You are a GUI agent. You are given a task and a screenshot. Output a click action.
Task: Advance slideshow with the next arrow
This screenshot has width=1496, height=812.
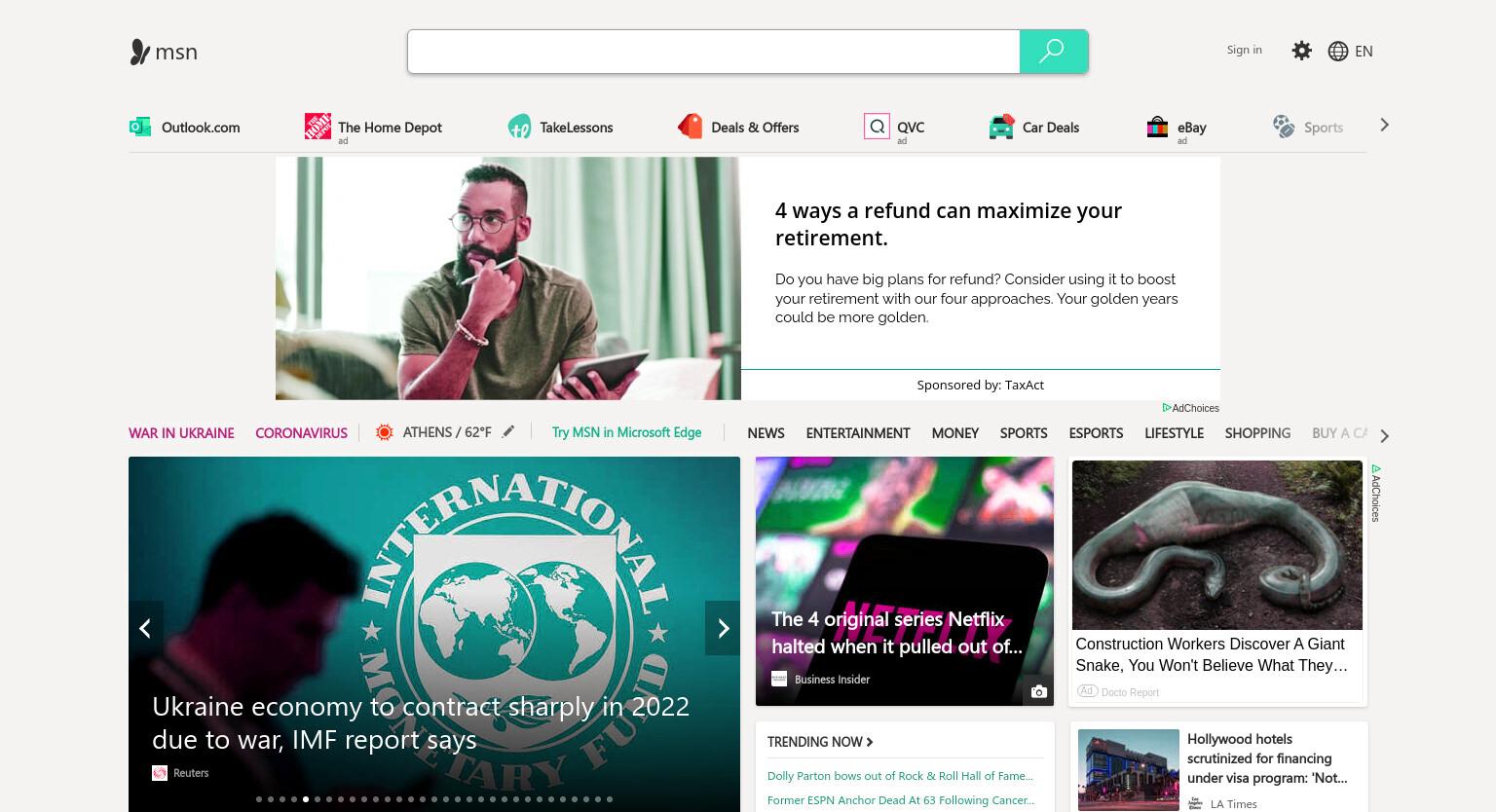[723, 628]
